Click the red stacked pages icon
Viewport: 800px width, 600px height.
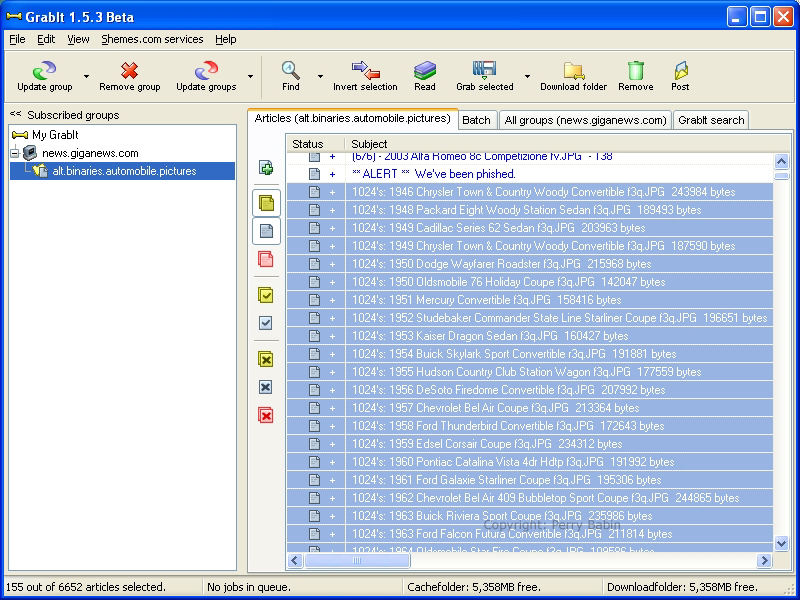pos(266,259)
